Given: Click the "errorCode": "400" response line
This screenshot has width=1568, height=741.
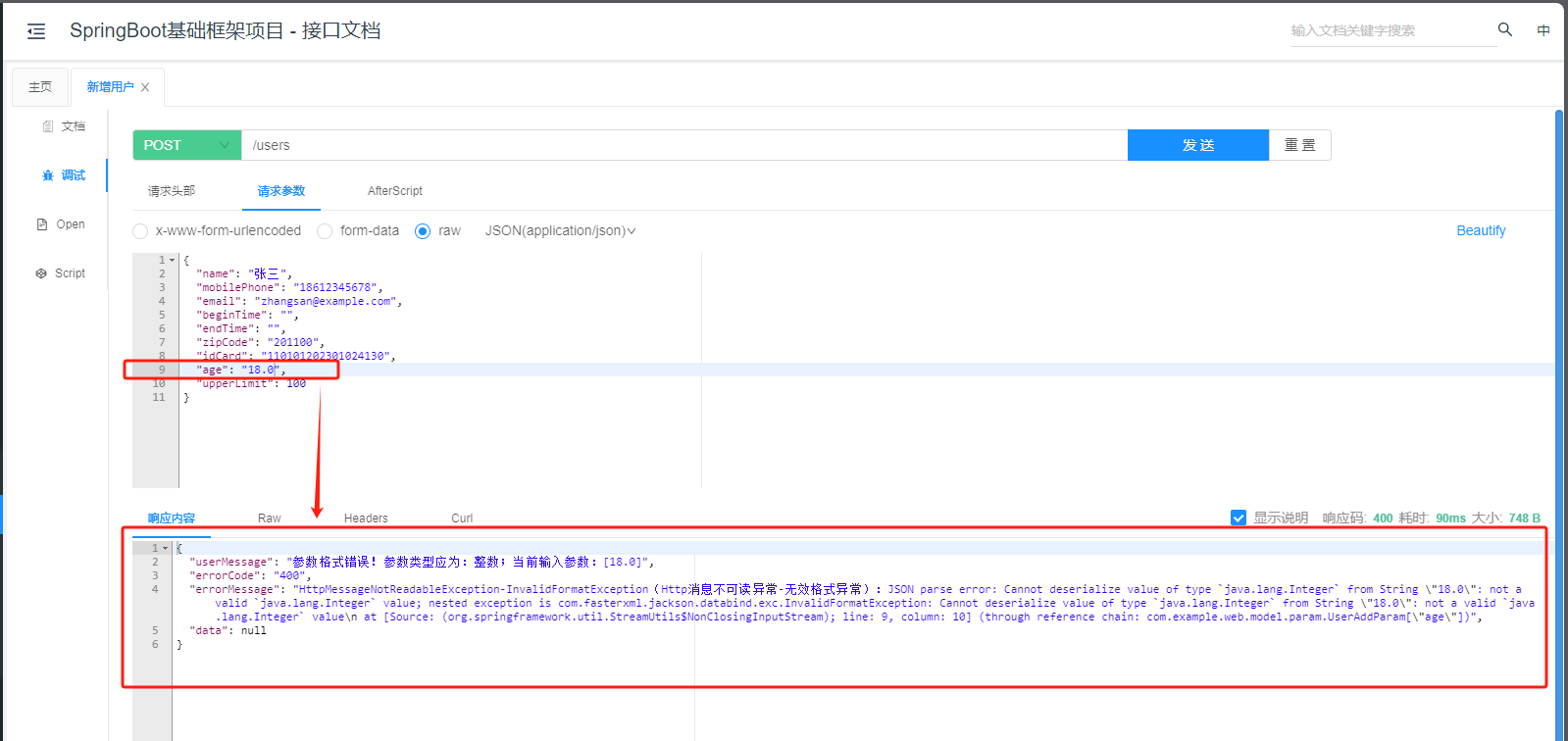Looking at the screenshot, I should [x=250, y=576].
